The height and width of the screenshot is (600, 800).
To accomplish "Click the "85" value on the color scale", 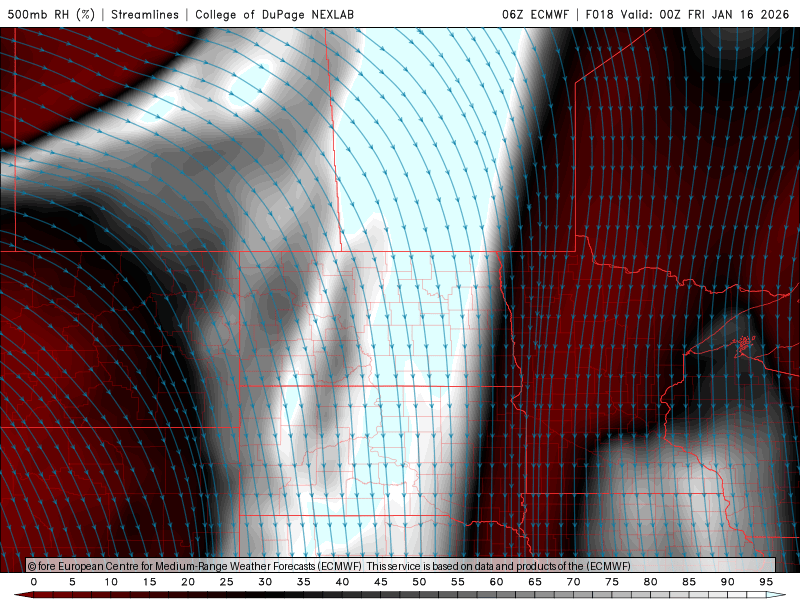I will [x=689, y=582].
